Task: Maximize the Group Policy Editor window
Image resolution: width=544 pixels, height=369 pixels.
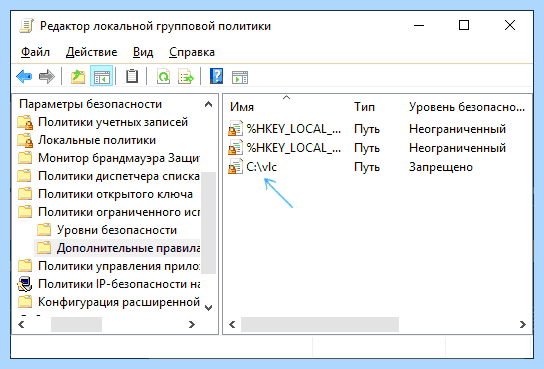Action: [x=464, y=26]
